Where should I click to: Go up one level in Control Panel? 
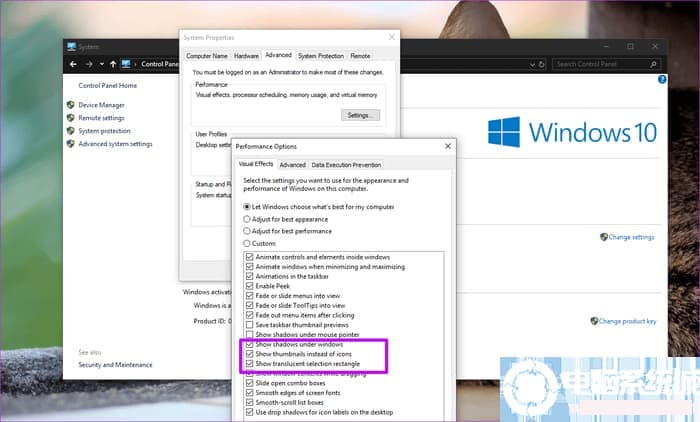[113, 64]
